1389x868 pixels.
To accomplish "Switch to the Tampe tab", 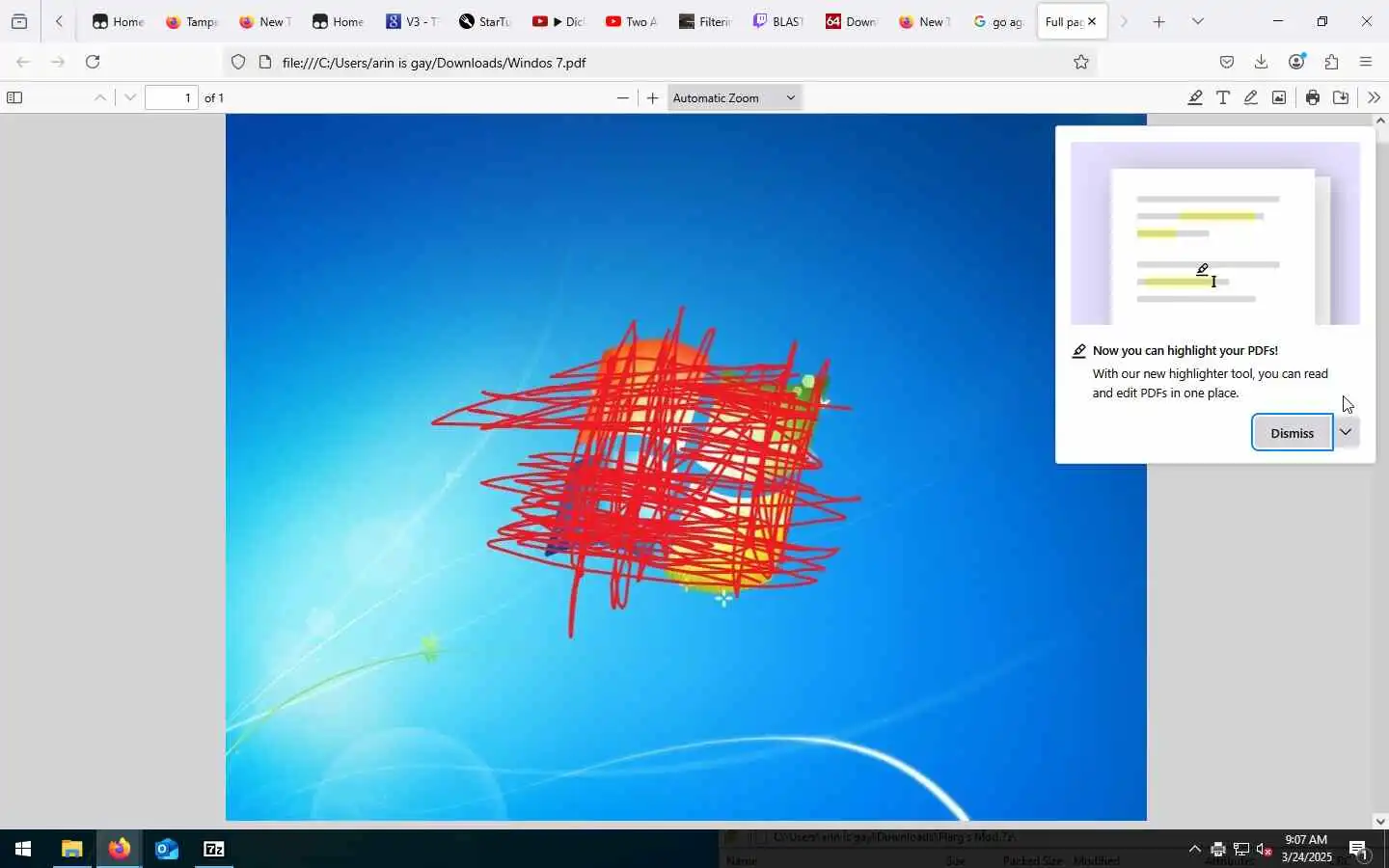I will click(192, 21).
